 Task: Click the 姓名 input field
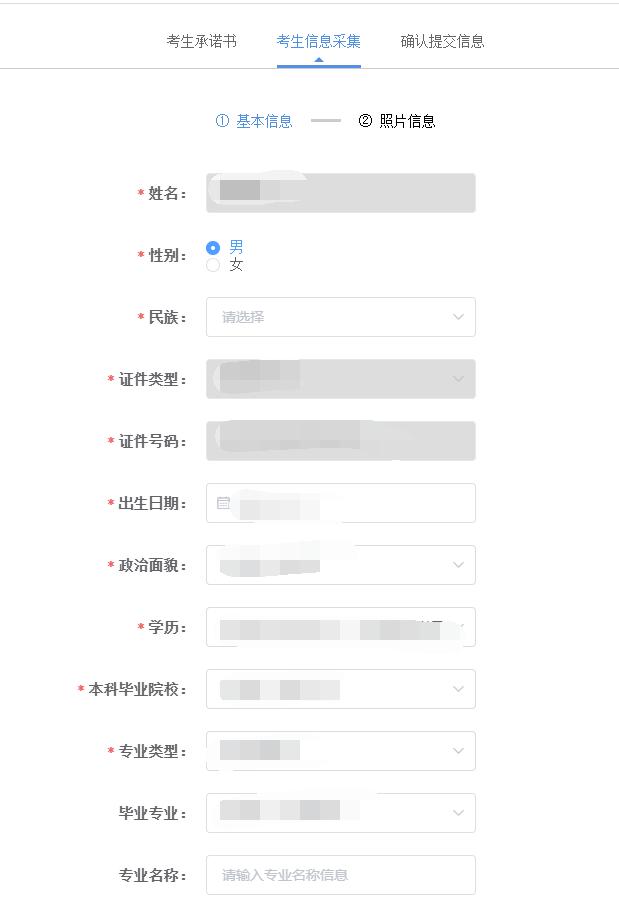click(340, 193)
